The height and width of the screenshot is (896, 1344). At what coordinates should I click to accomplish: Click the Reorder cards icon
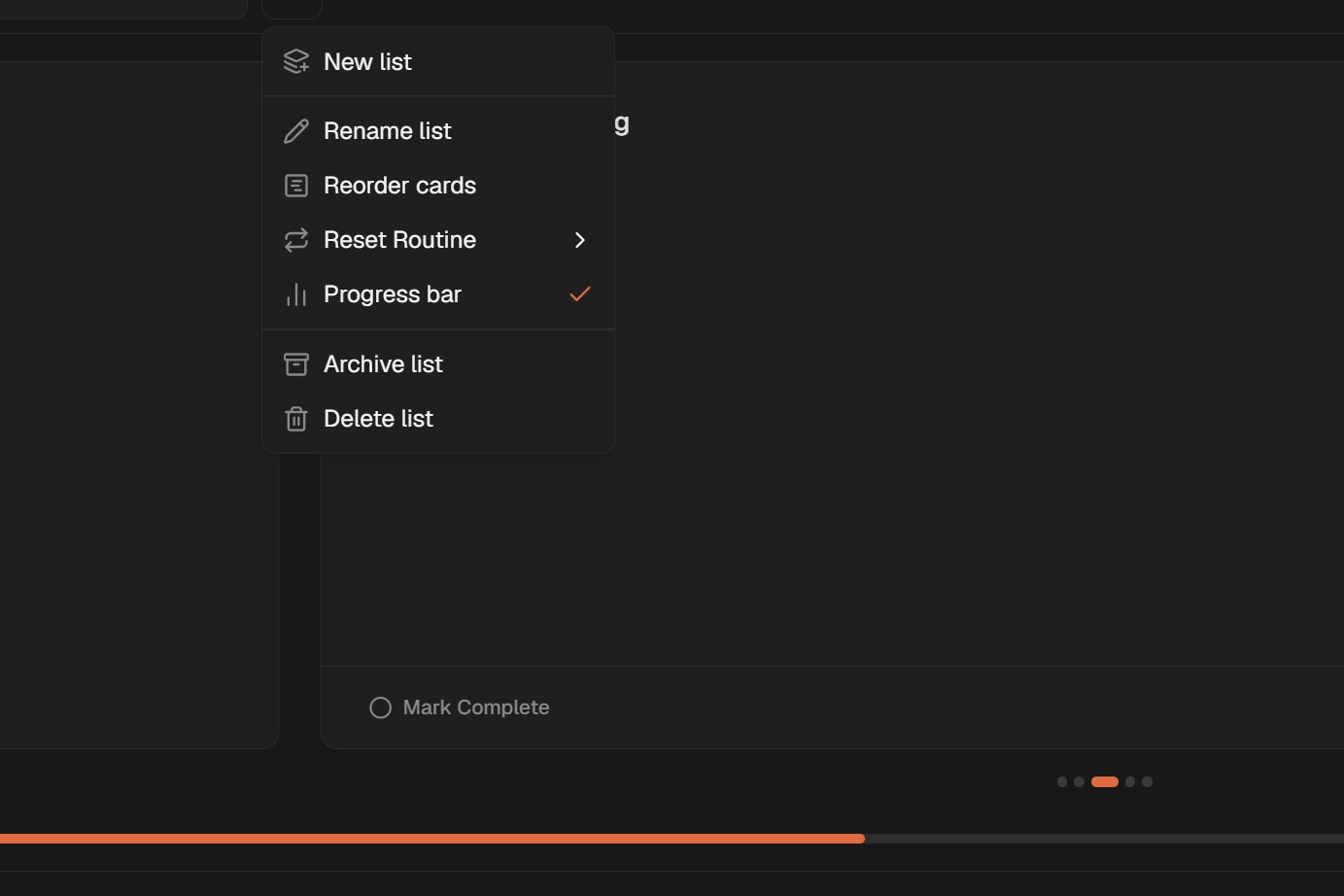296,186
